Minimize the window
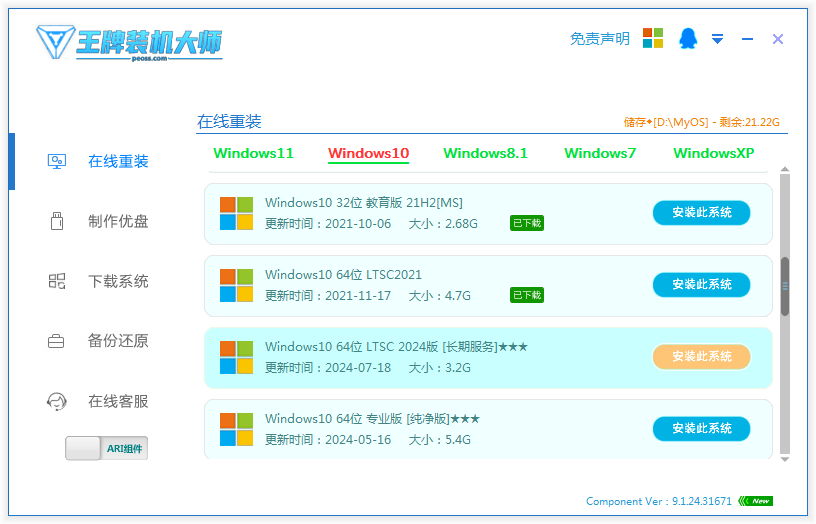The image size is (816, 524). (x=747, y=39)
